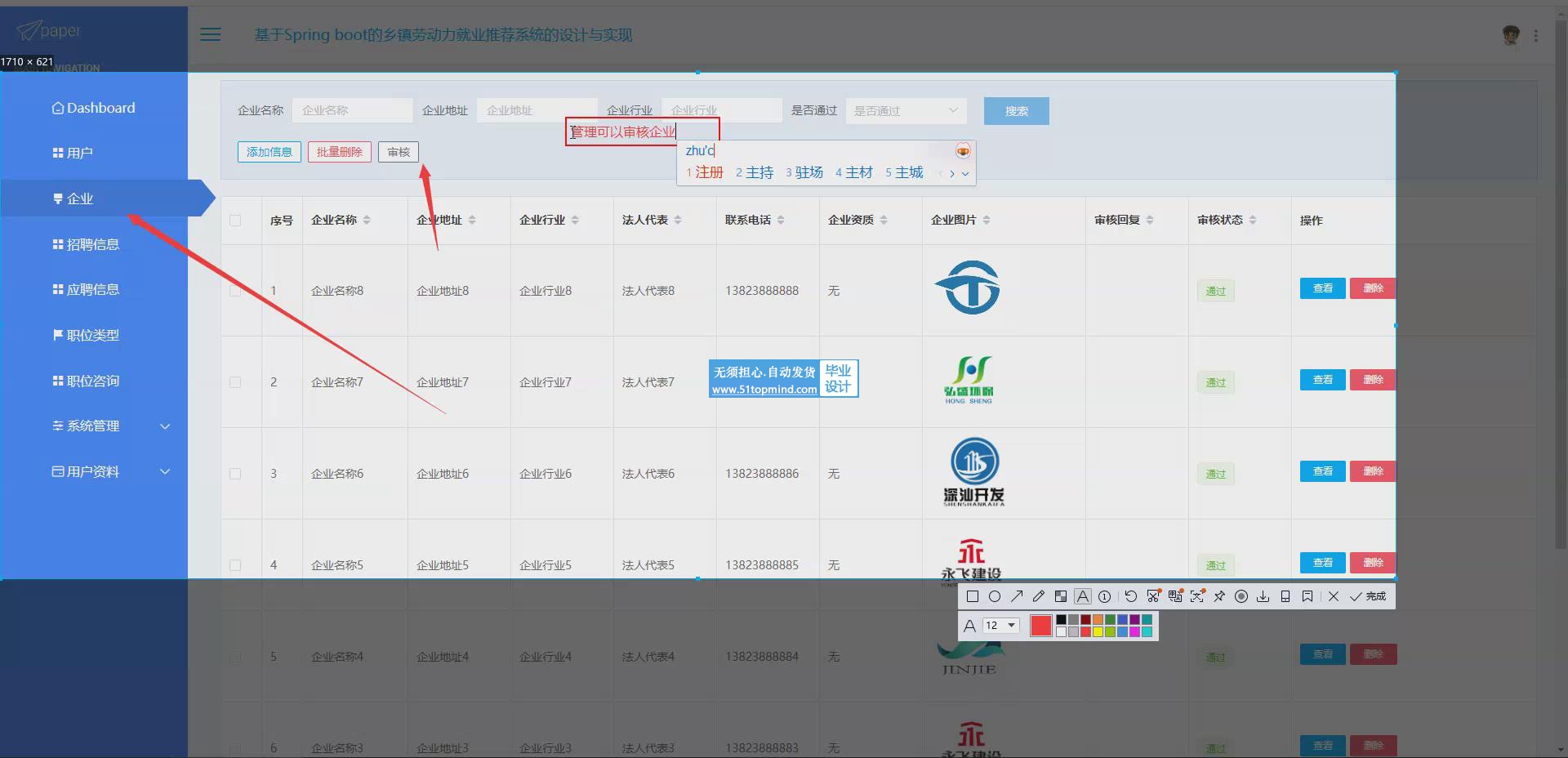
Task: Sort the table by 企业名称 column
Action: tap(367, 221)
